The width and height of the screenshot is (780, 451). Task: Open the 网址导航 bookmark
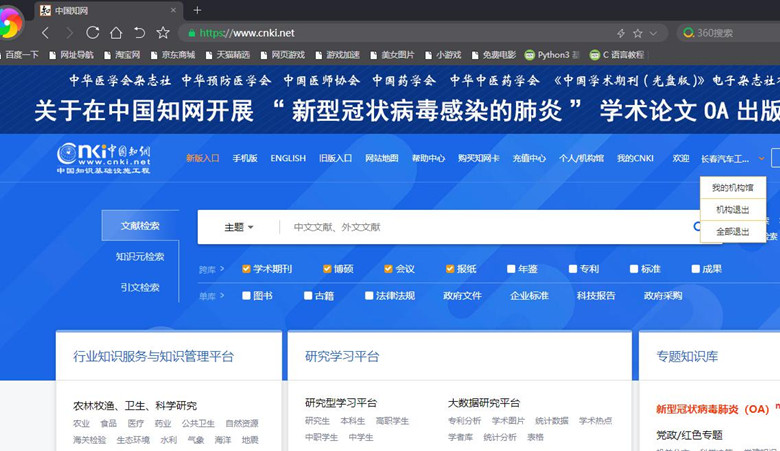72,55
